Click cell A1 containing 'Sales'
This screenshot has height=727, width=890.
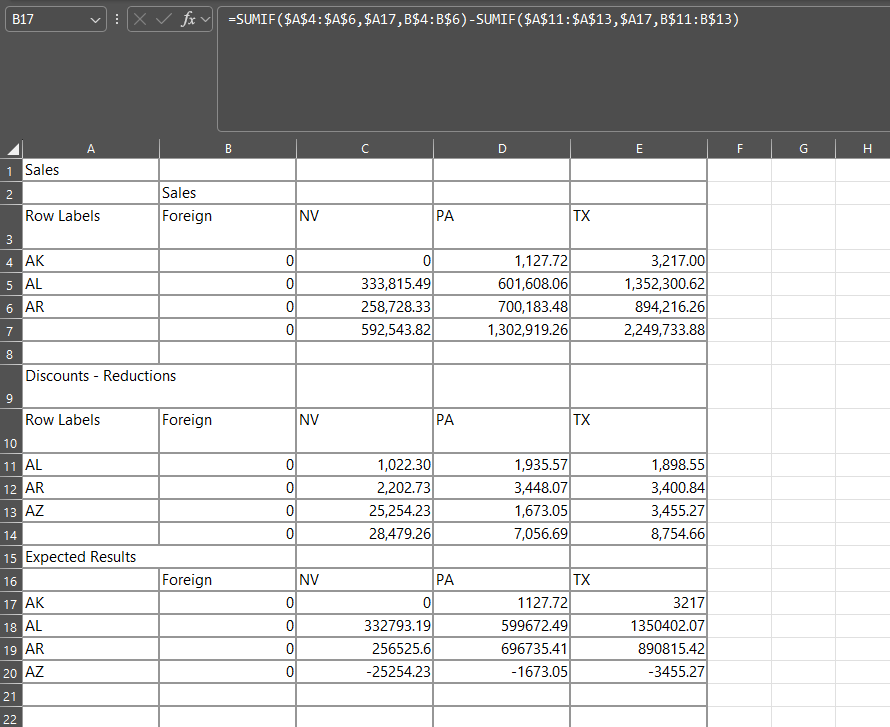91,170
